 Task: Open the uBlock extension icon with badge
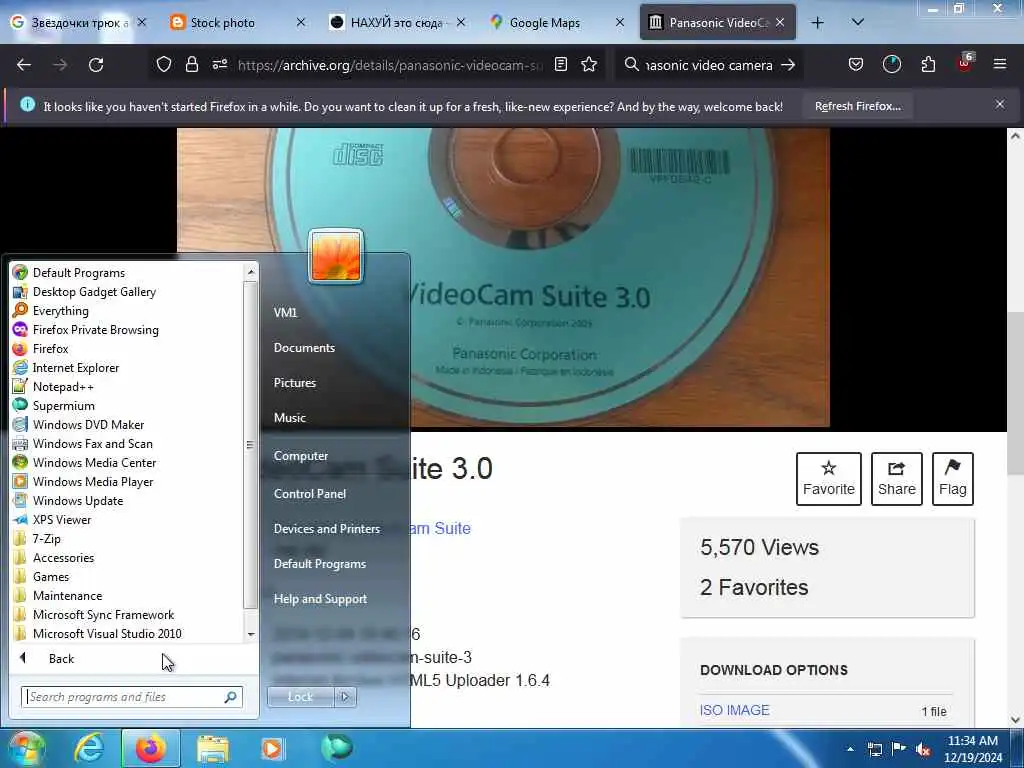965,63
